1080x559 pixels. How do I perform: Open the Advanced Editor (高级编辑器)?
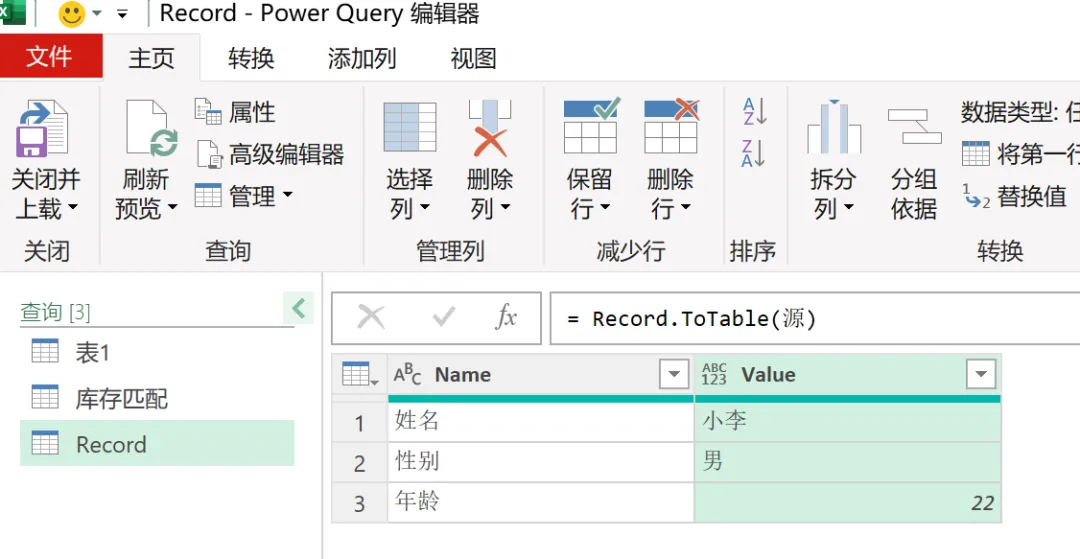[x=270, y=154]
